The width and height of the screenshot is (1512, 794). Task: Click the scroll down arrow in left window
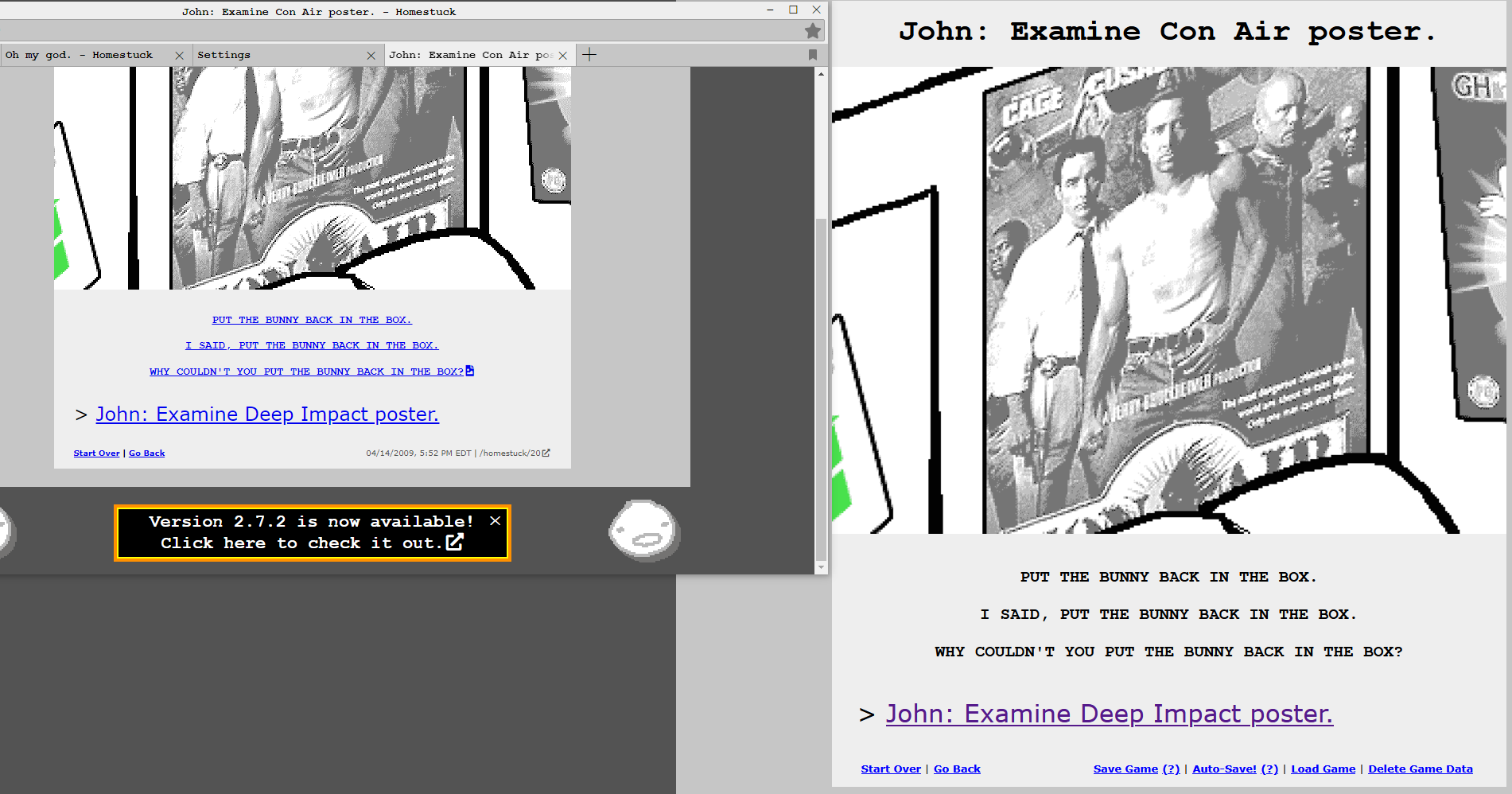(821, 567)
